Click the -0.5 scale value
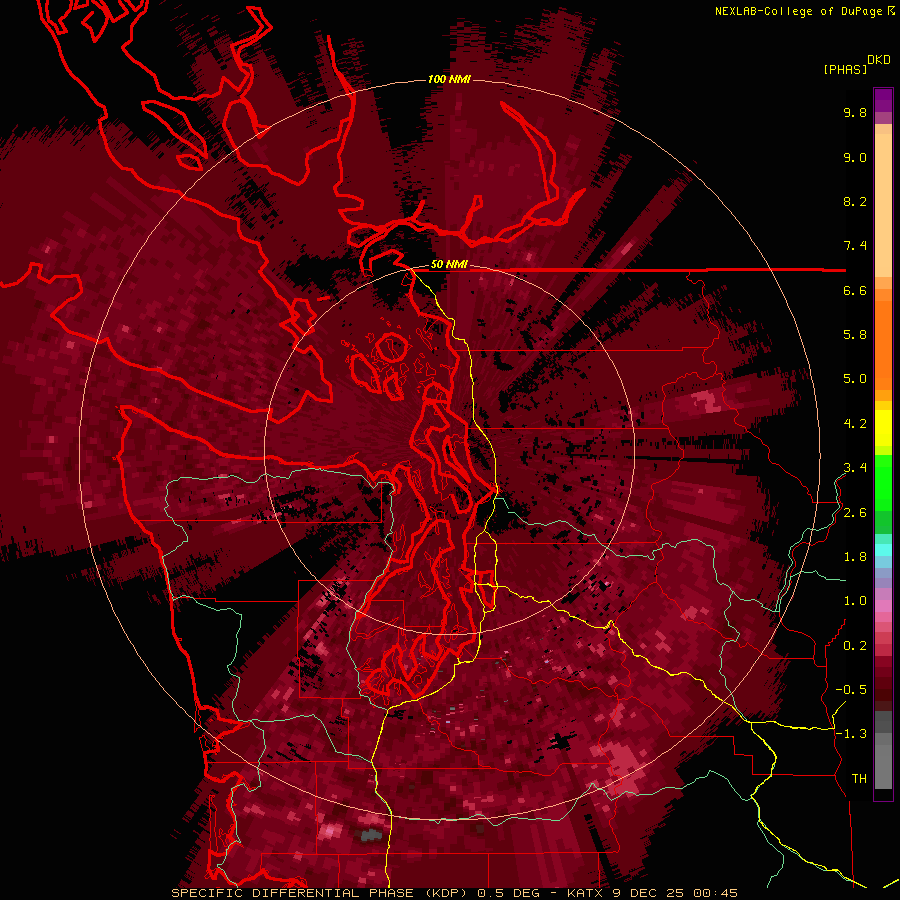This screenshot has height=900, width=900. pyautogui.click(x=851, y=690)
